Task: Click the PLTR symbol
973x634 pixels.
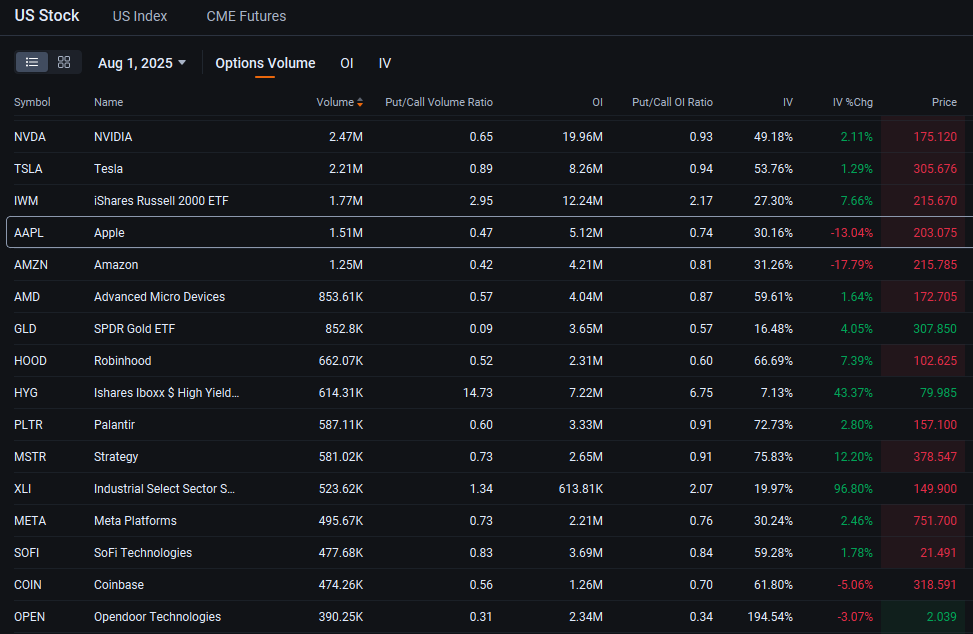Action: (28, 425)
